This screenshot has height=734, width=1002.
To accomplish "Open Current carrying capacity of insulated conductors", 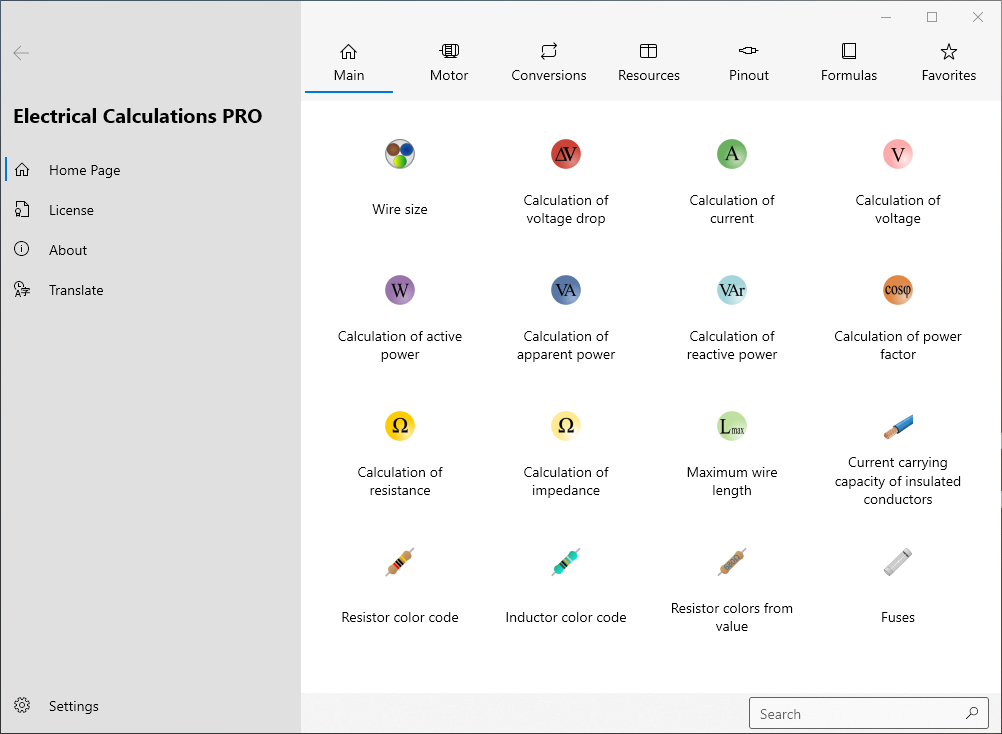I will 898,428.
